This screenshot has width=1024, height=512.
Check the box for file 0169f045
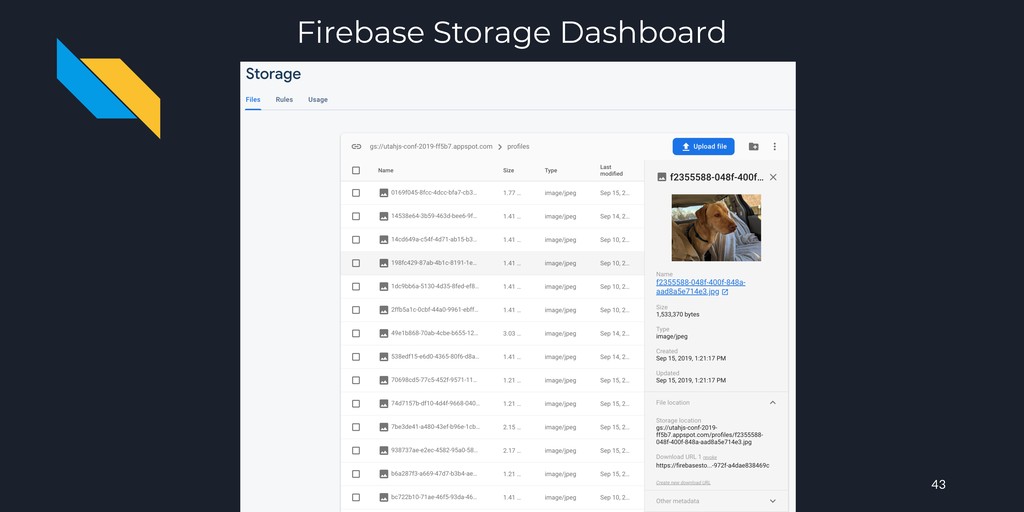pyautogui.click(x=356, y=193)
